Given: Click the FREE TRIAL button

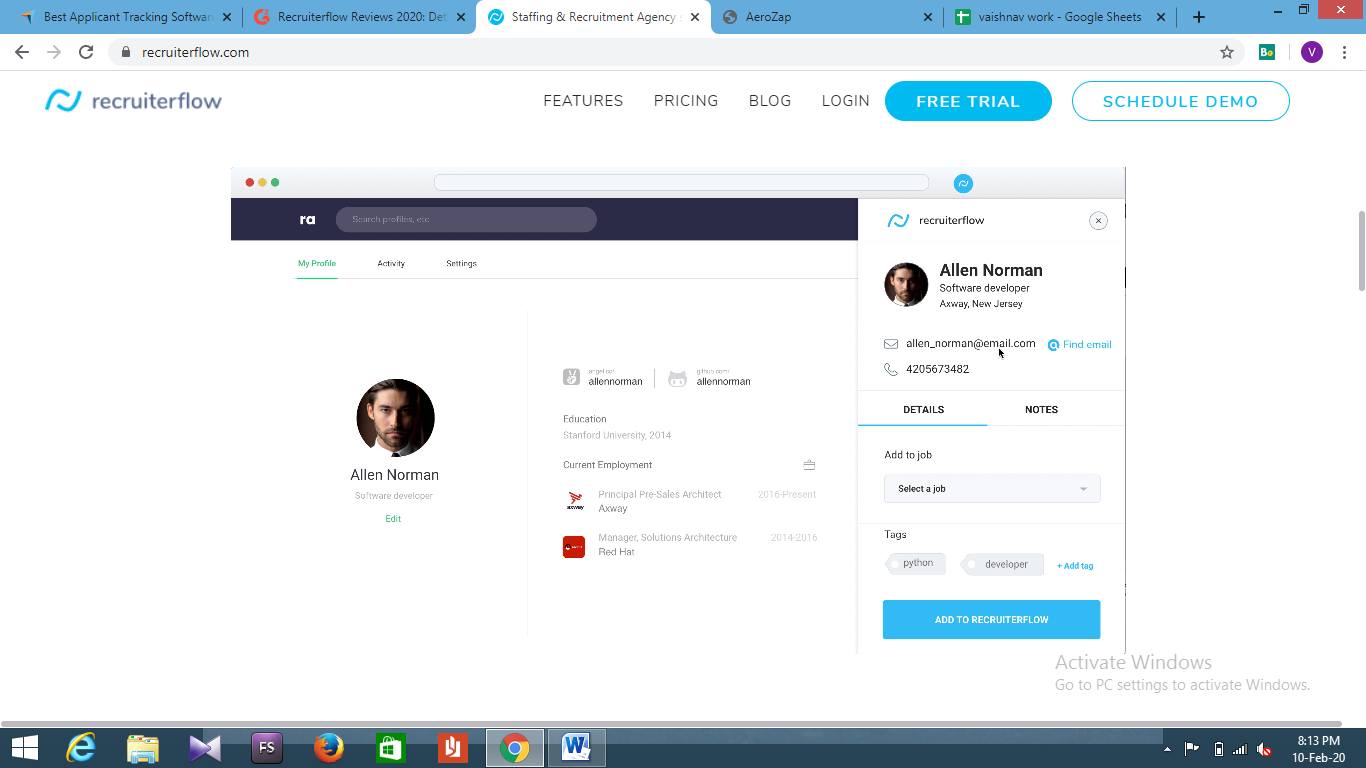Looking at the screenshot, I should point(968,101).
